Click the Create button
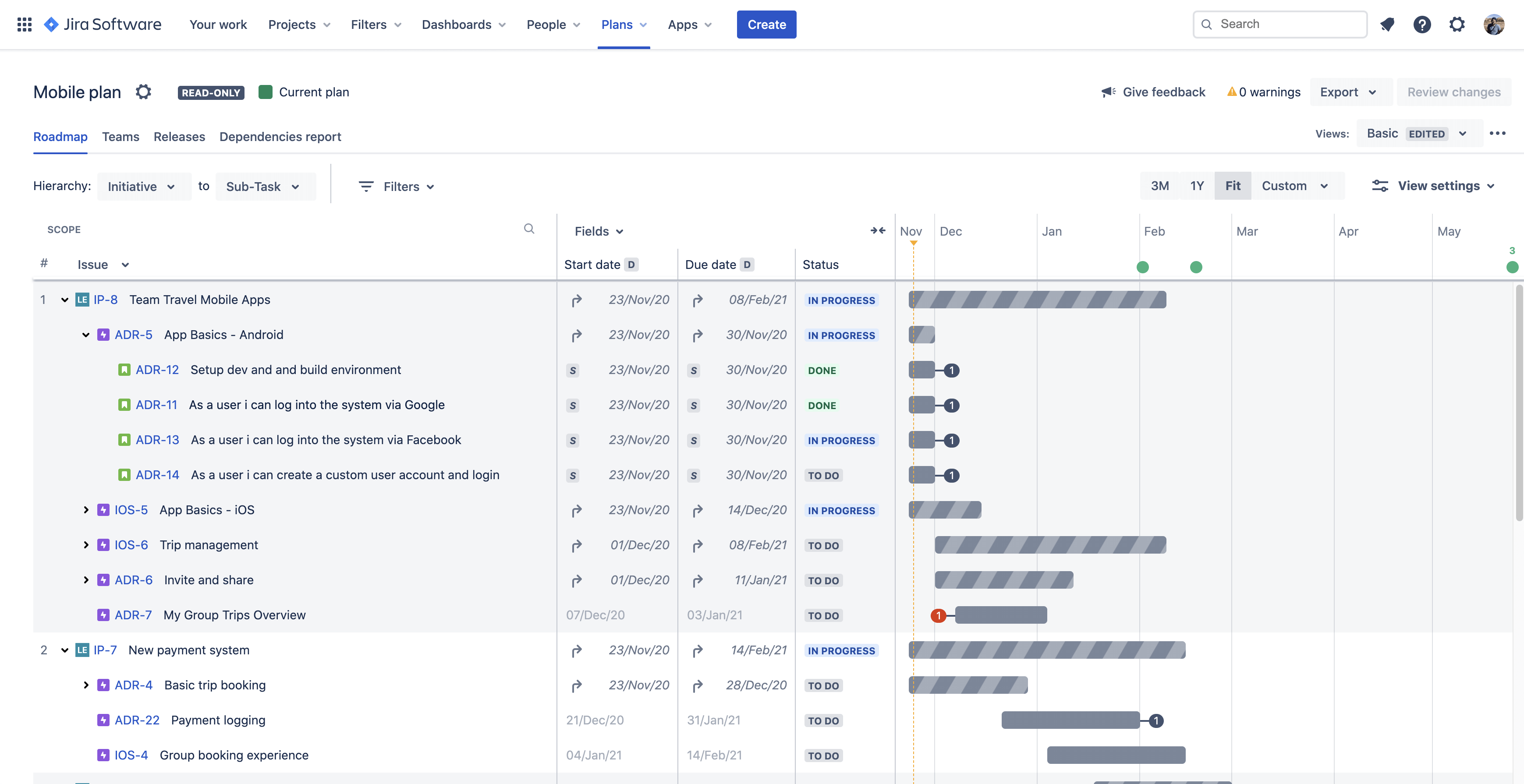The width and height of the screenshot is (1524, 784). tap(766, 24)
